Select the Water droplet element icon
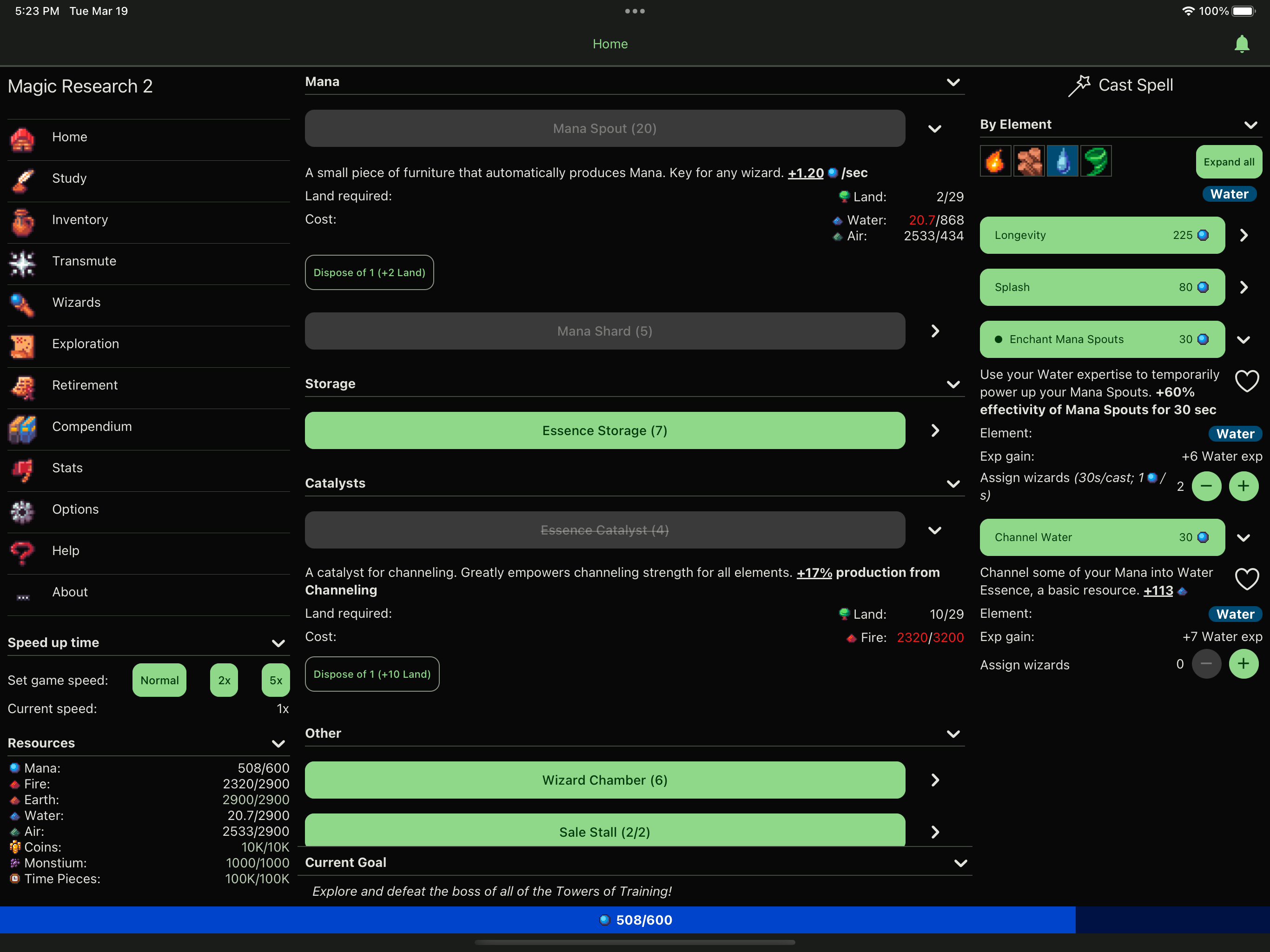Image resolution: width=1270 pixels, height=952 pixels. pos(1062,161)
